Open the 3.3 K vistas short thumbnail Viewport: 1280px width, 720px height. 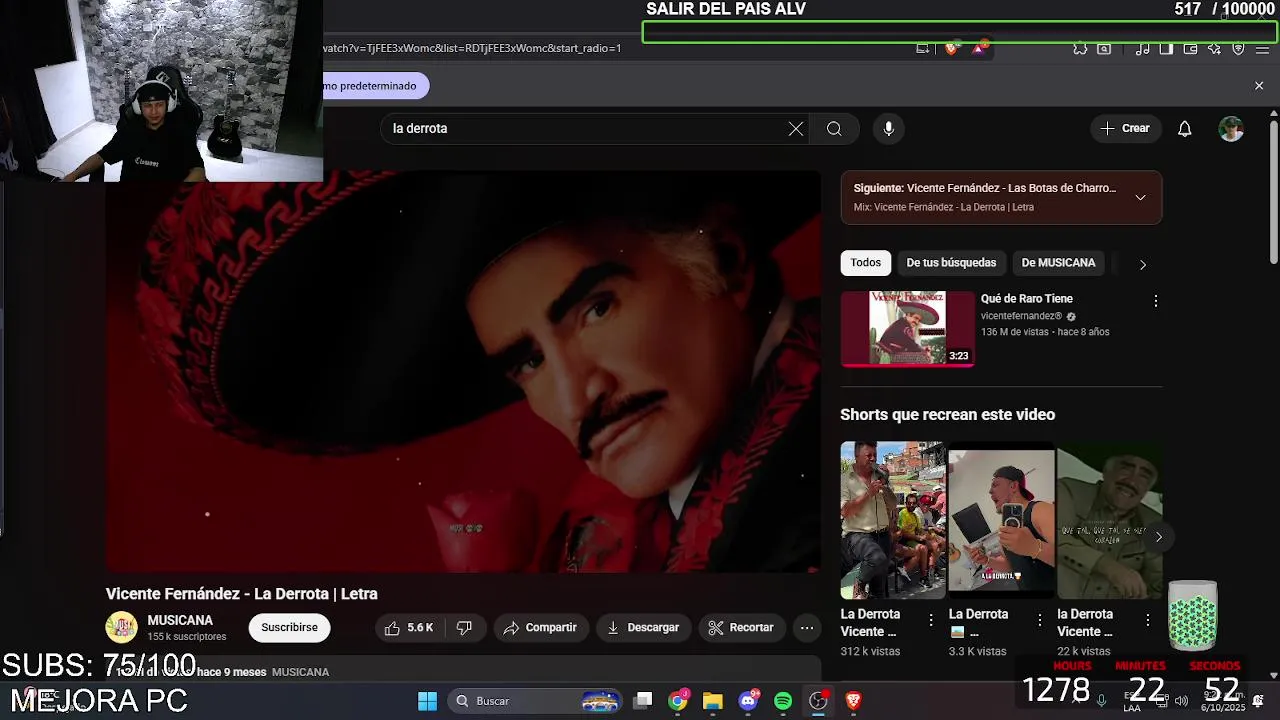coord(1001,520)
